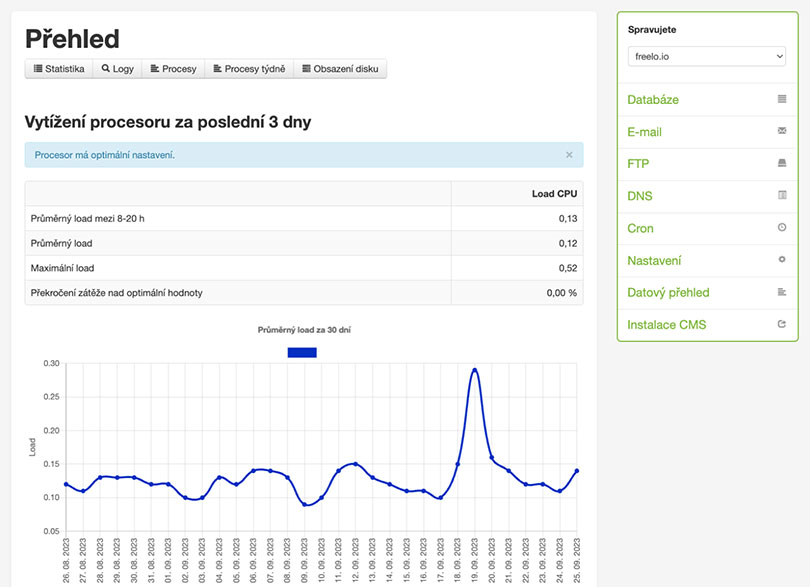This screenshot has width=810, height=587.
Task: Select the value 0,12 in the table
Action: (568, 243)
